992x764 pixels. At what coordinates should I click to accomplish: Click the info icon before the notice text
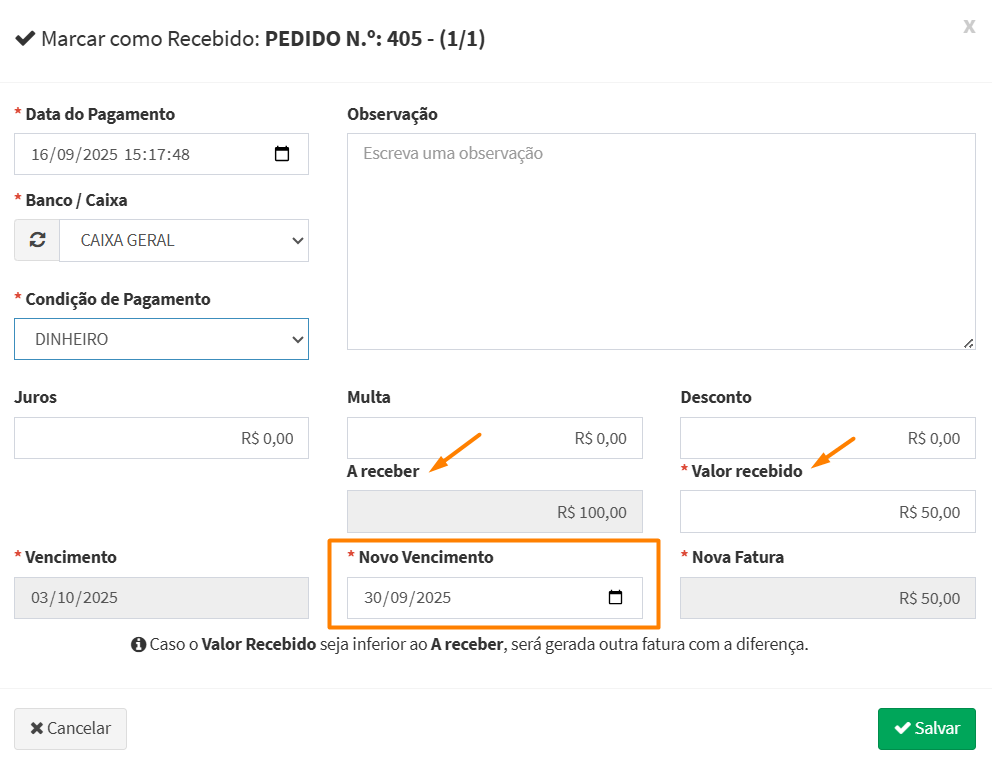point(139,645)
